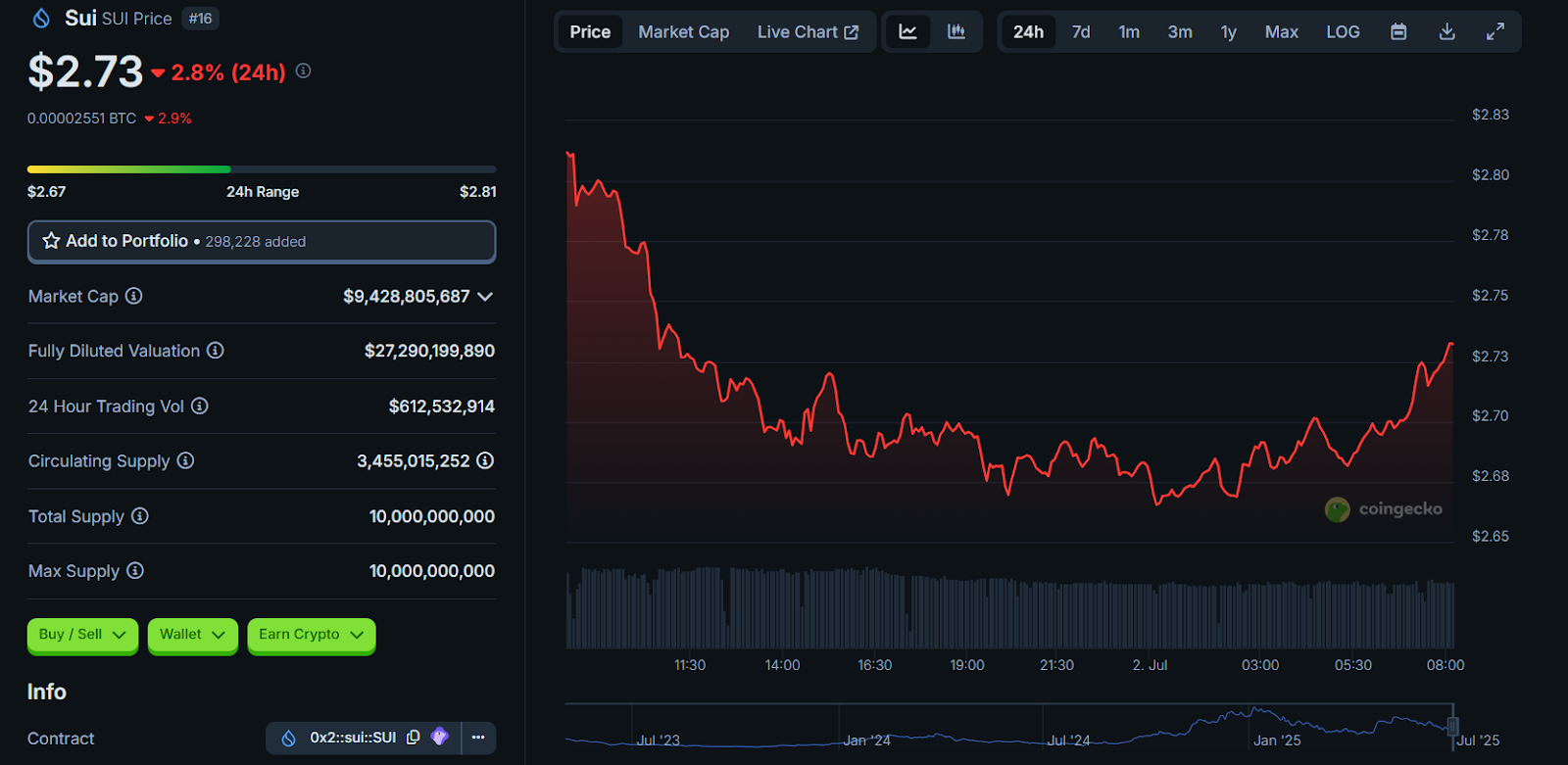Click the star icon in Add to Portfolio
This screenshot has height=765, width=1568.
pyautogui.click(x=51, y=241)
